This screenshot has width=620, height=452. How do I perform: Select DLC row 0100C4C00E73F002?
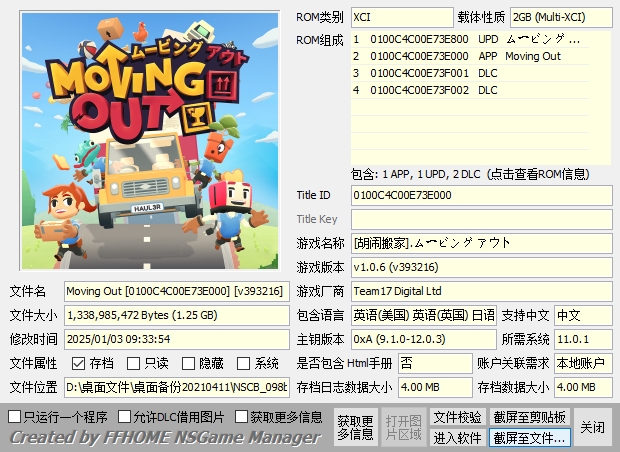(x=470, y=90)
